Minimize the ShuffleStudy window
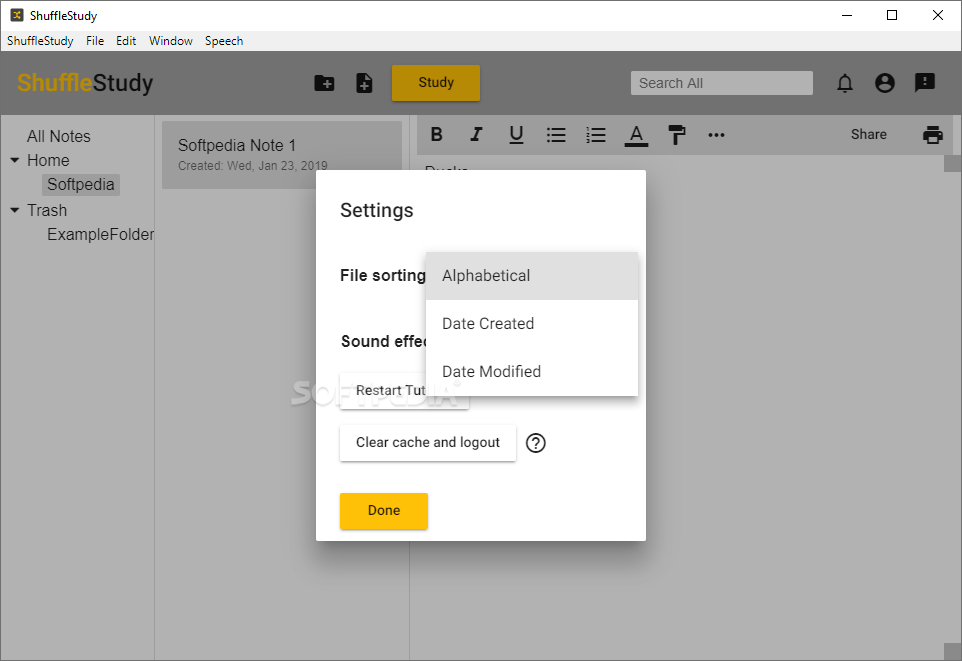Viewport: 962px width, 661px height. click(847, 15)
